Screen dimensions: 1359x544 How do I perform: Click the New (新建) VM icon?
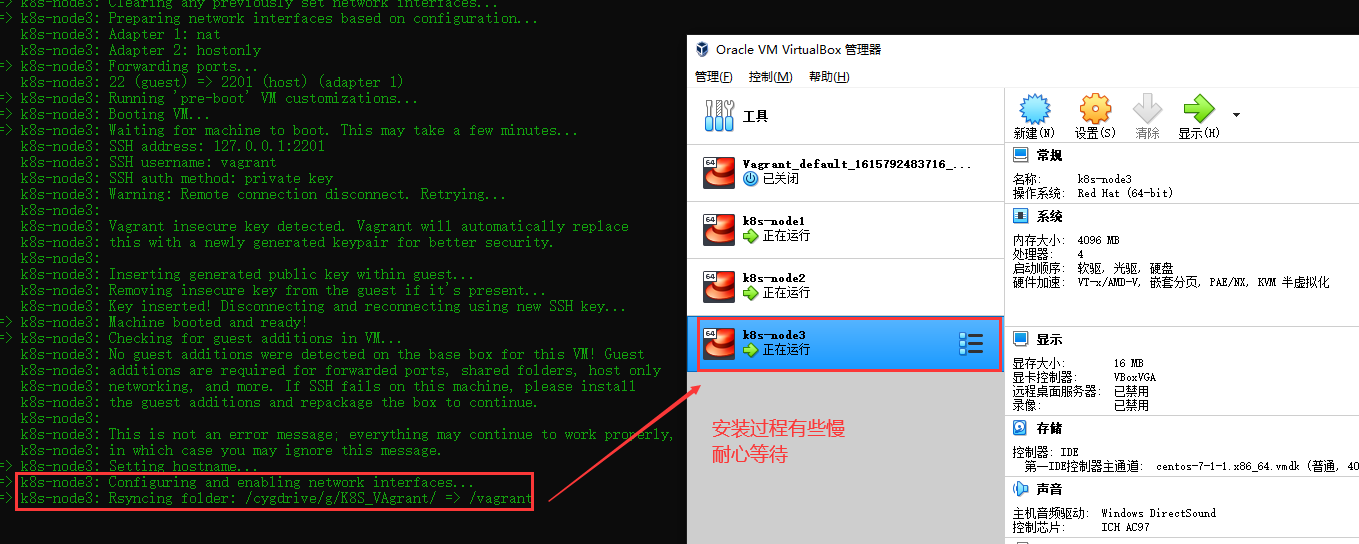pyautogui.click(x=1033, y=109)
